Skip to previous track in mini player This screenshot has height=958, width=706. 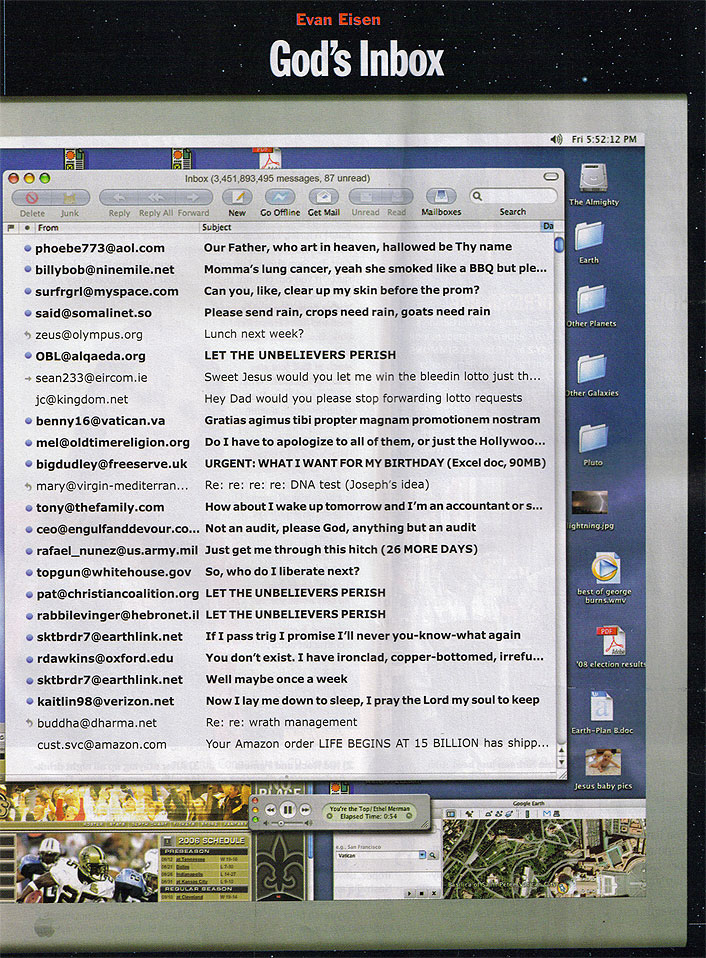click(270, 810)
